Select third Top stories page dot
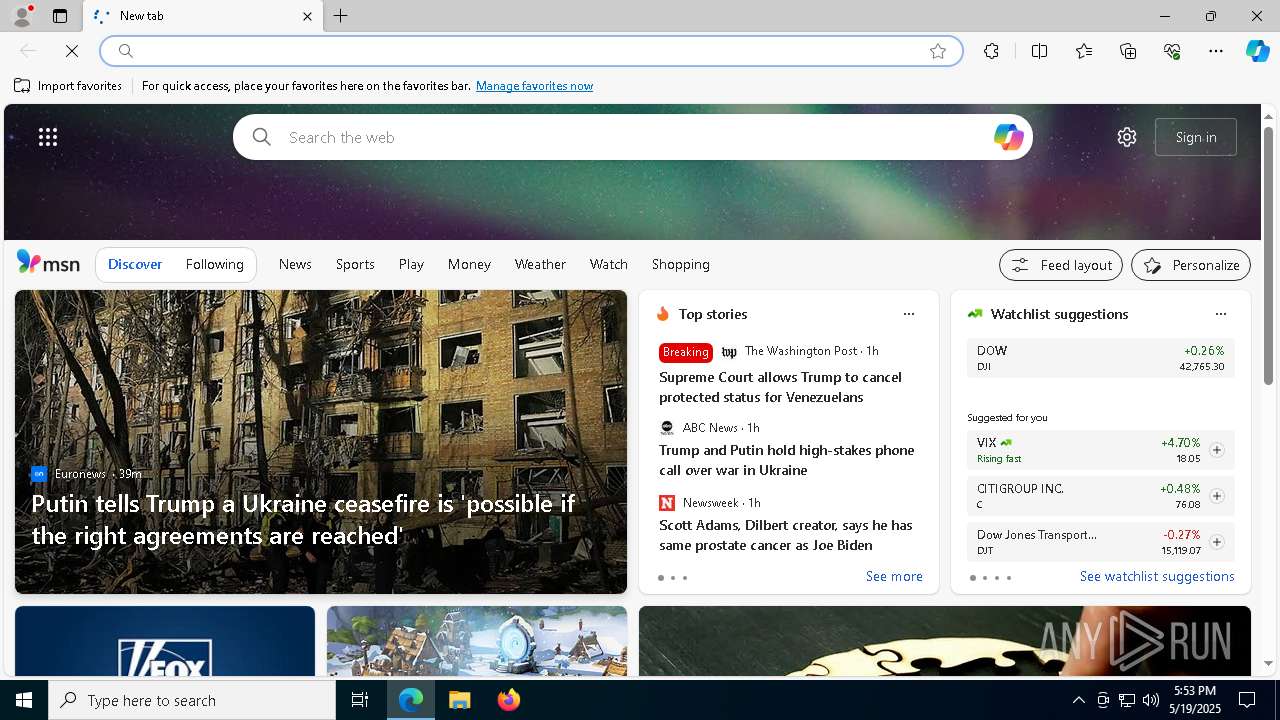This screenshot has height=720, width=1280. [x=685, y=578]
